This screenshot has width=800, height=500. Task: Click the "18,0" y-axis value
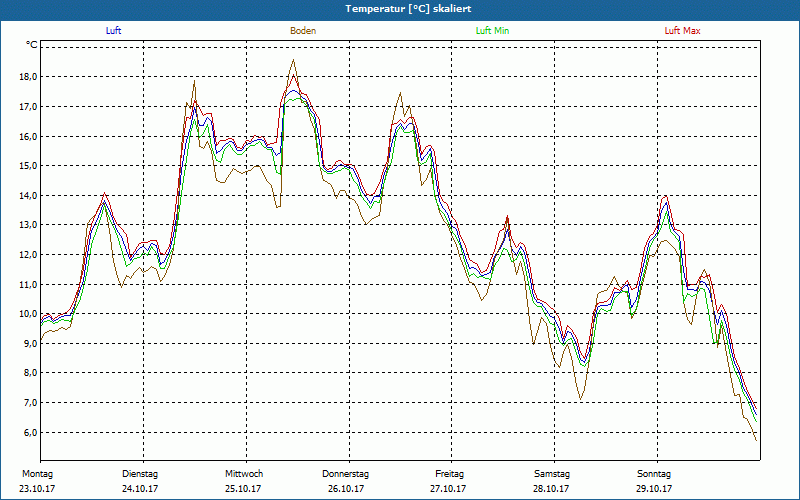[29, 77]
